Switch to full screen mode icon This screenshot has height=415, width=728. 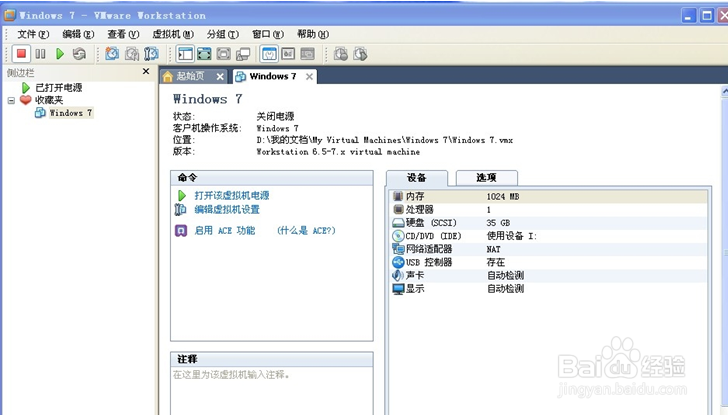[x=204, y=54]
